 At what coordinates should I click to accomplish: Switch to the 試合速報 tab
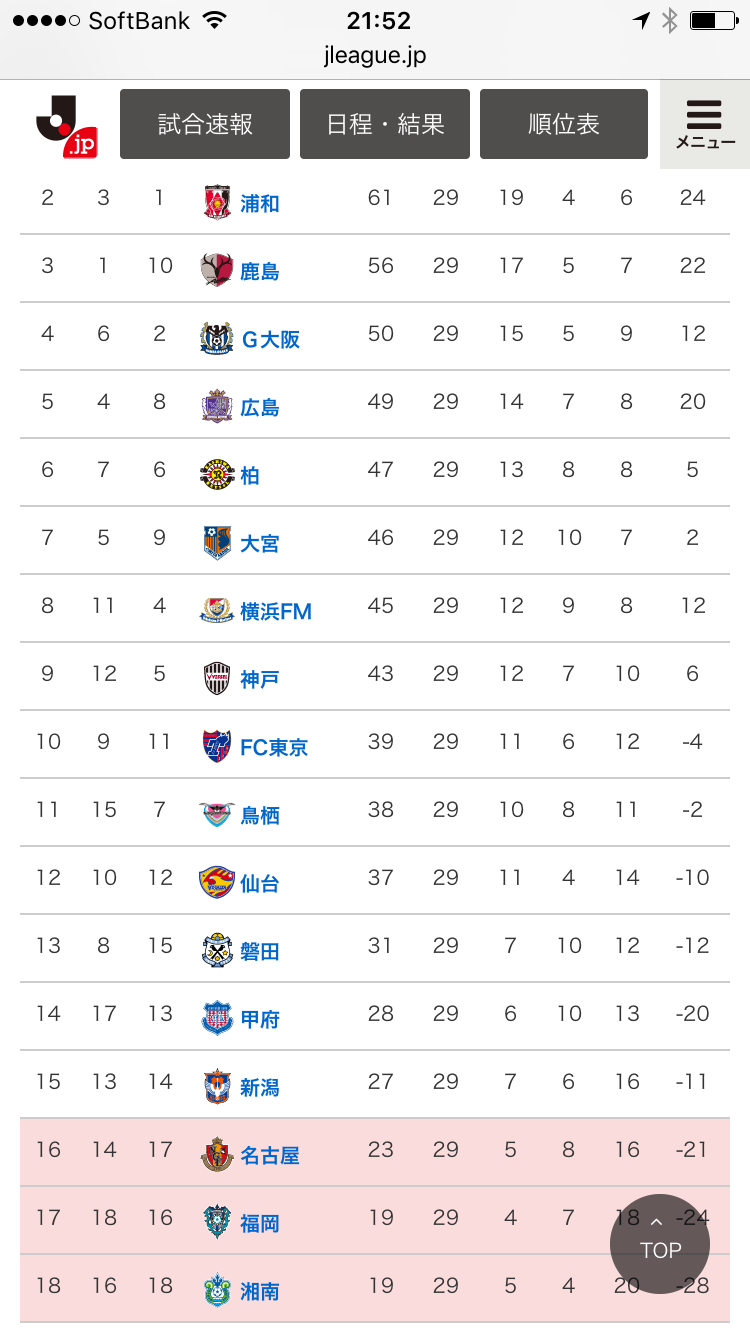pos(205,124)
